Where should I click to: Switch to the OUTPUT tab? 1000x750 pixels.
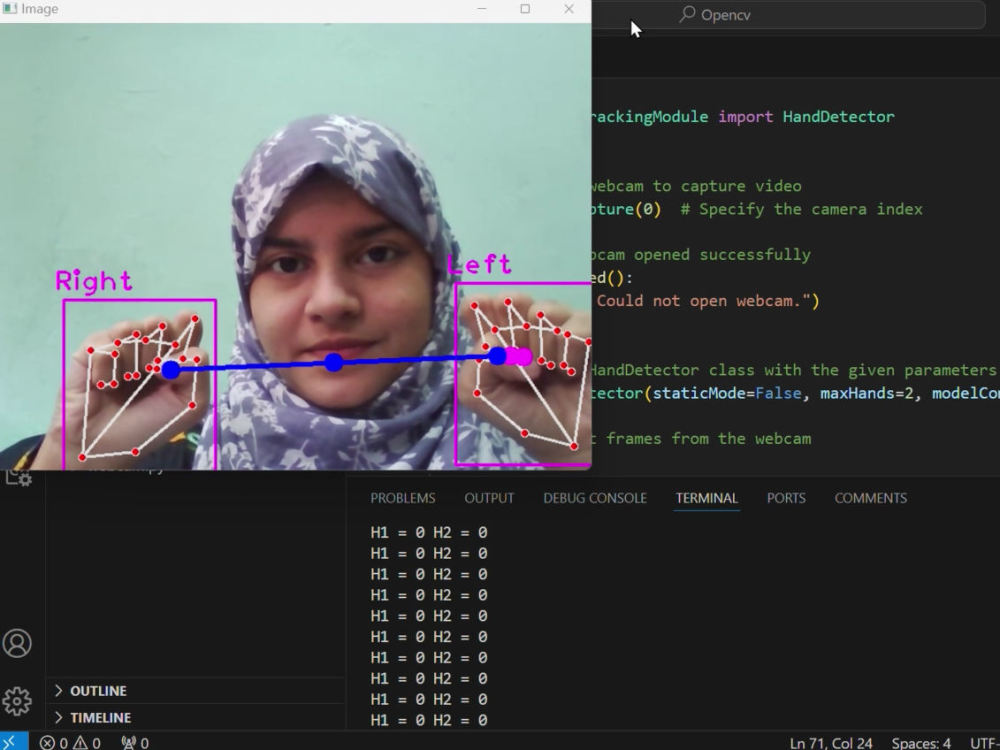coord(489,498)
